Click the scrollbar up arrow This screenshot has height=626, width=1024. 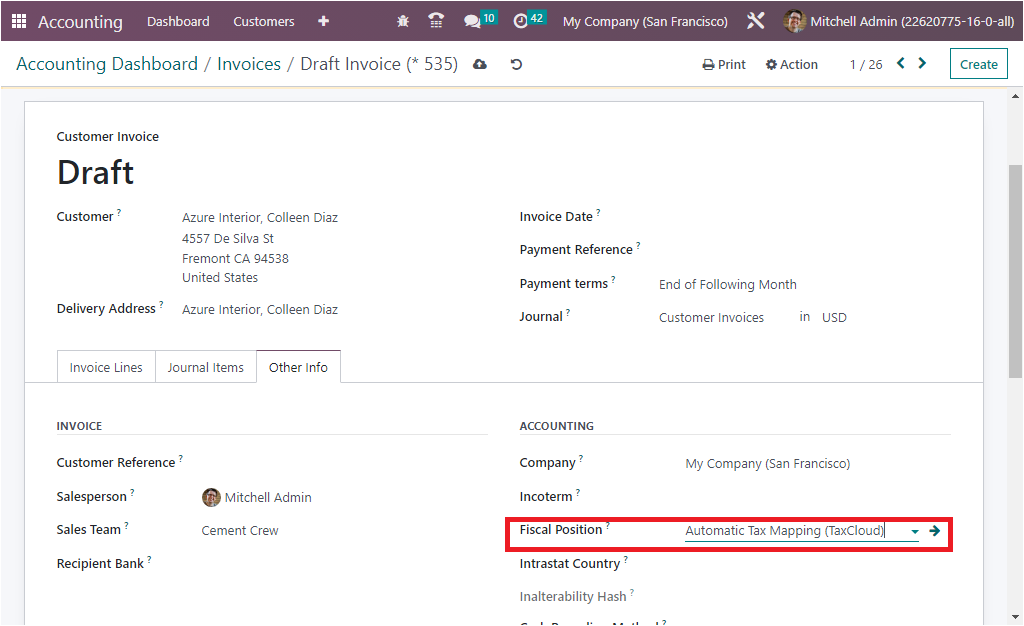[x=1015, y=97]
